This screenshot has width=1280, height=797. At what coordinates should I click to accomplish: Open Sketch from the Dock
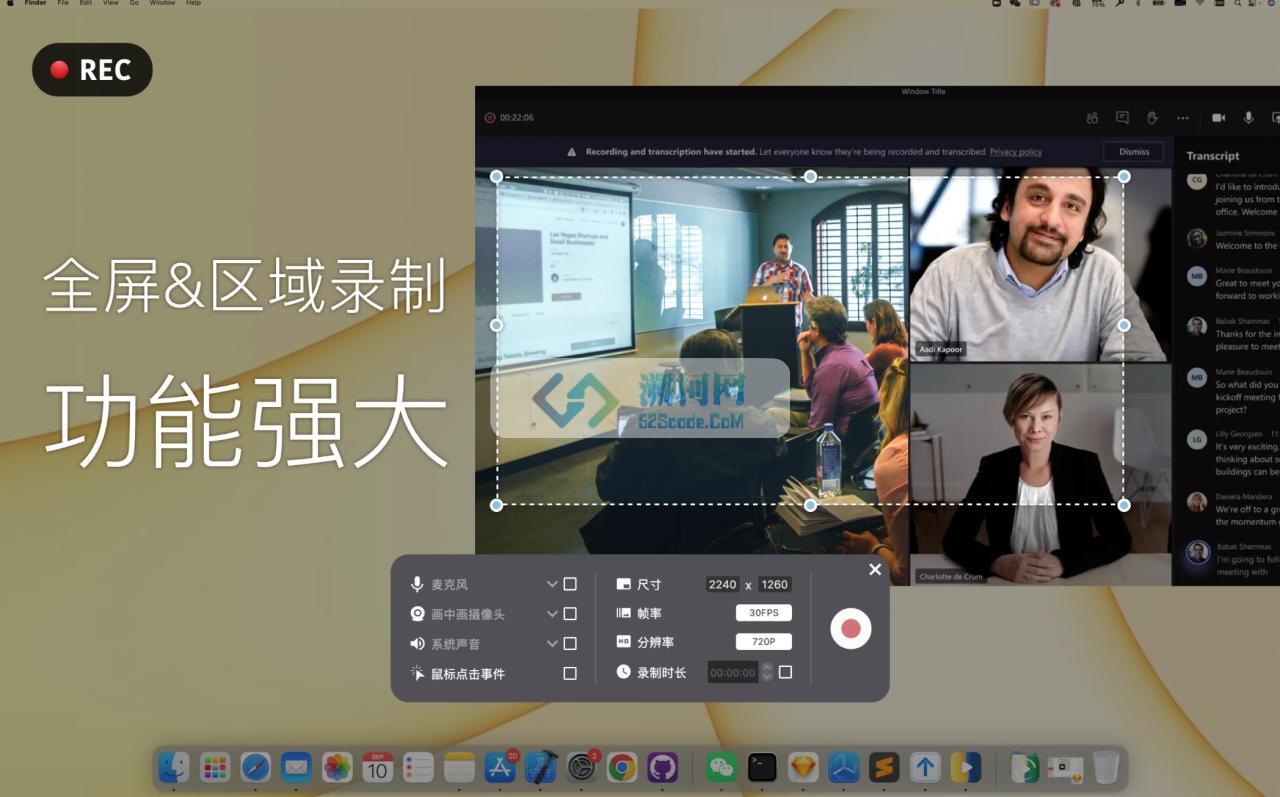(x=803, y=767)
